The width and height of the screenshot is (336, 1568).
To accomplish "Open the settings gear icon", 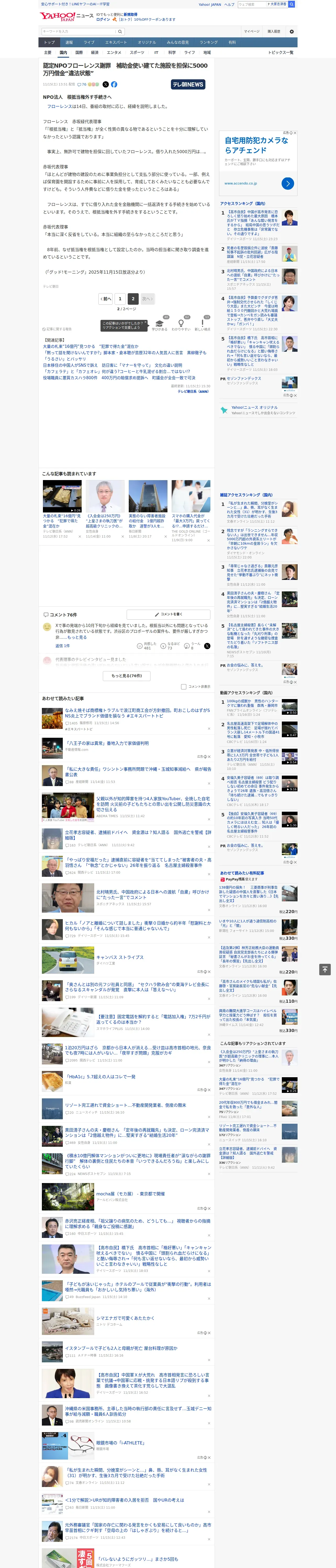I will coord(292,32).
